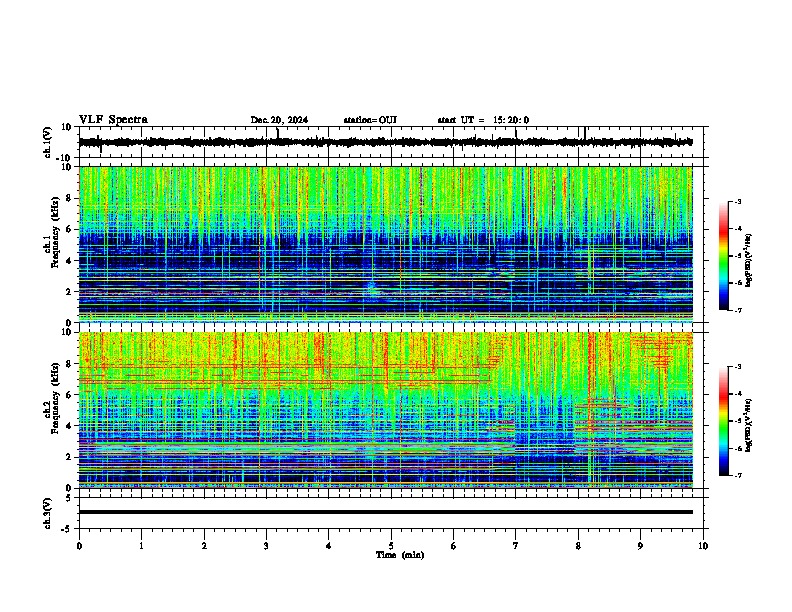Image resolution: width=792 pixels, height=612 pixels.
Task: Click the date "Dec. 20, 2024"
Action: coord(279,120)
